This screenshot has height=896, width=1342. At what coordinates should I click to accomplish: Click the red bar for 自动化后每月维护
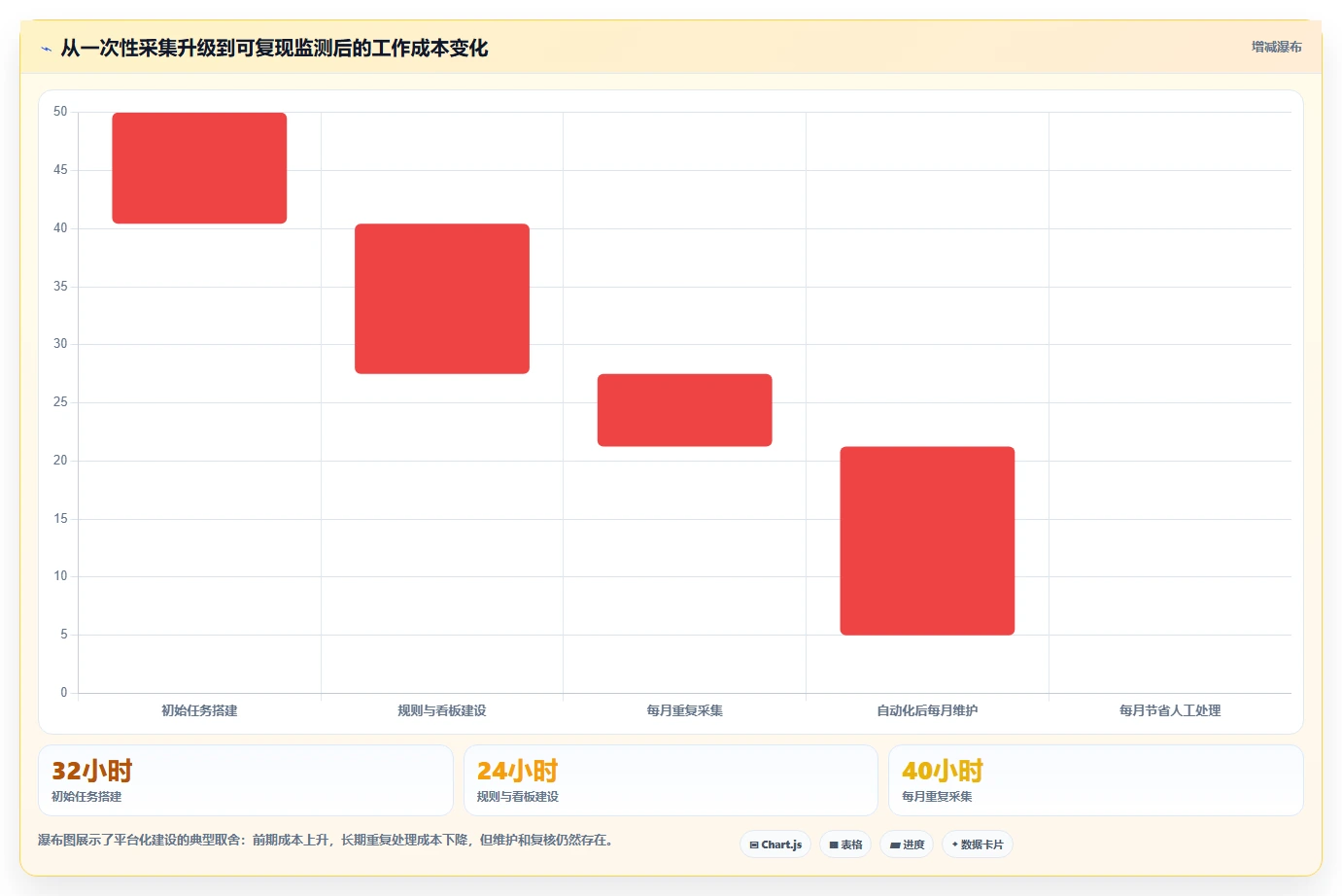pyautogui.click(x=927, y=541)
